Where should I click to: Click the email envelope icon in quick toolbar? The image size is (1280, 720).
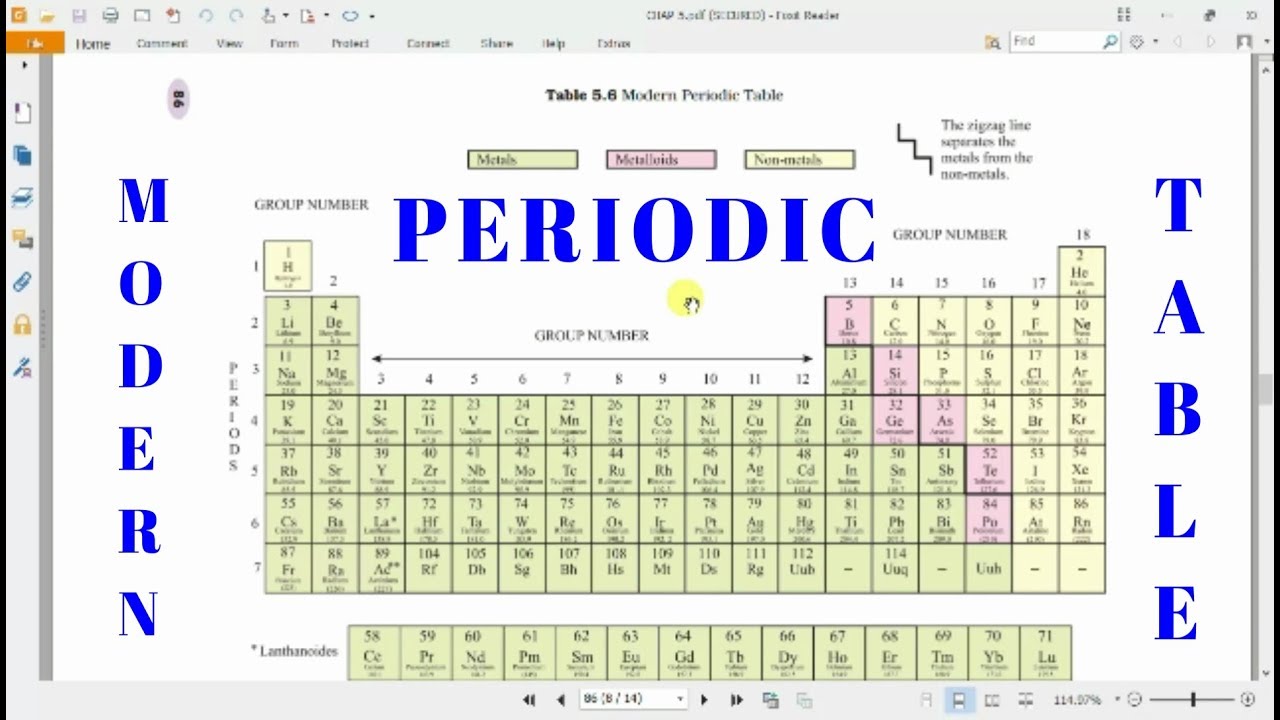point(141,16)
